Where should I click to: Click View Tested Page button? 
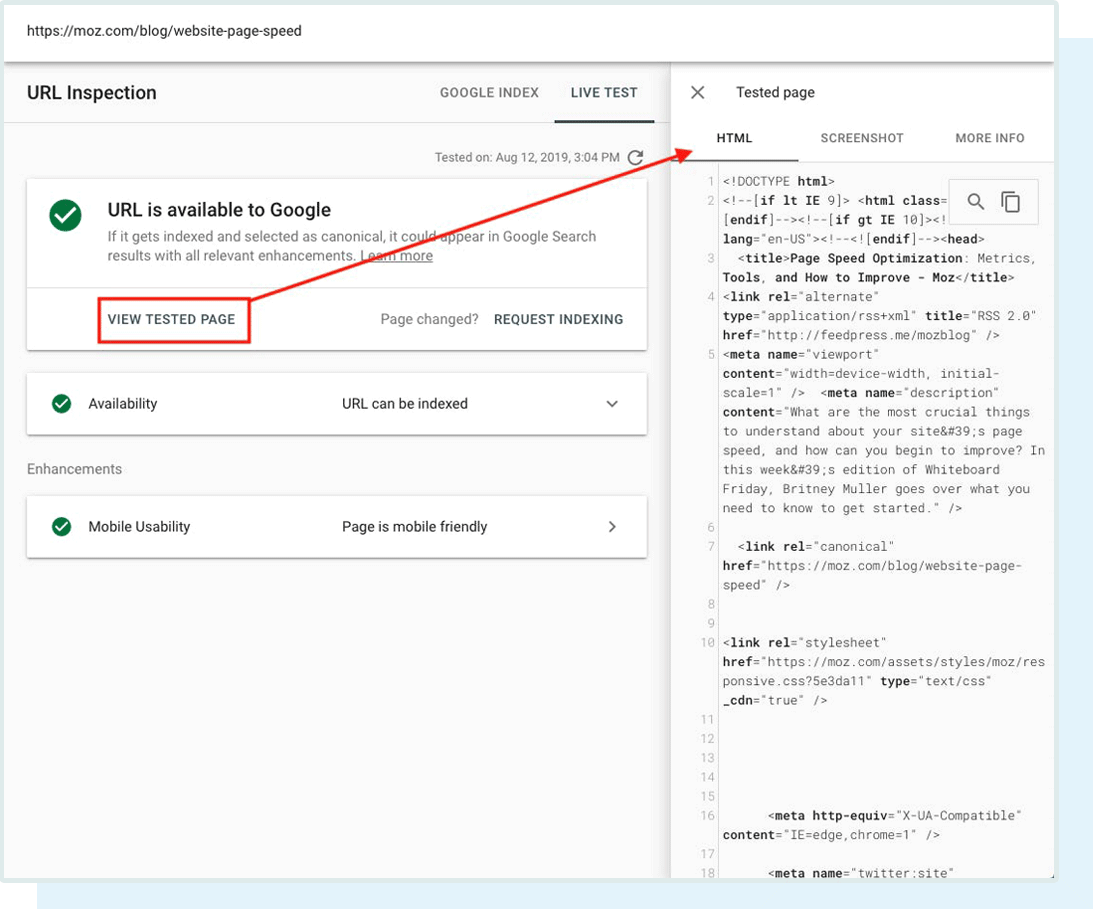(171, 319)
